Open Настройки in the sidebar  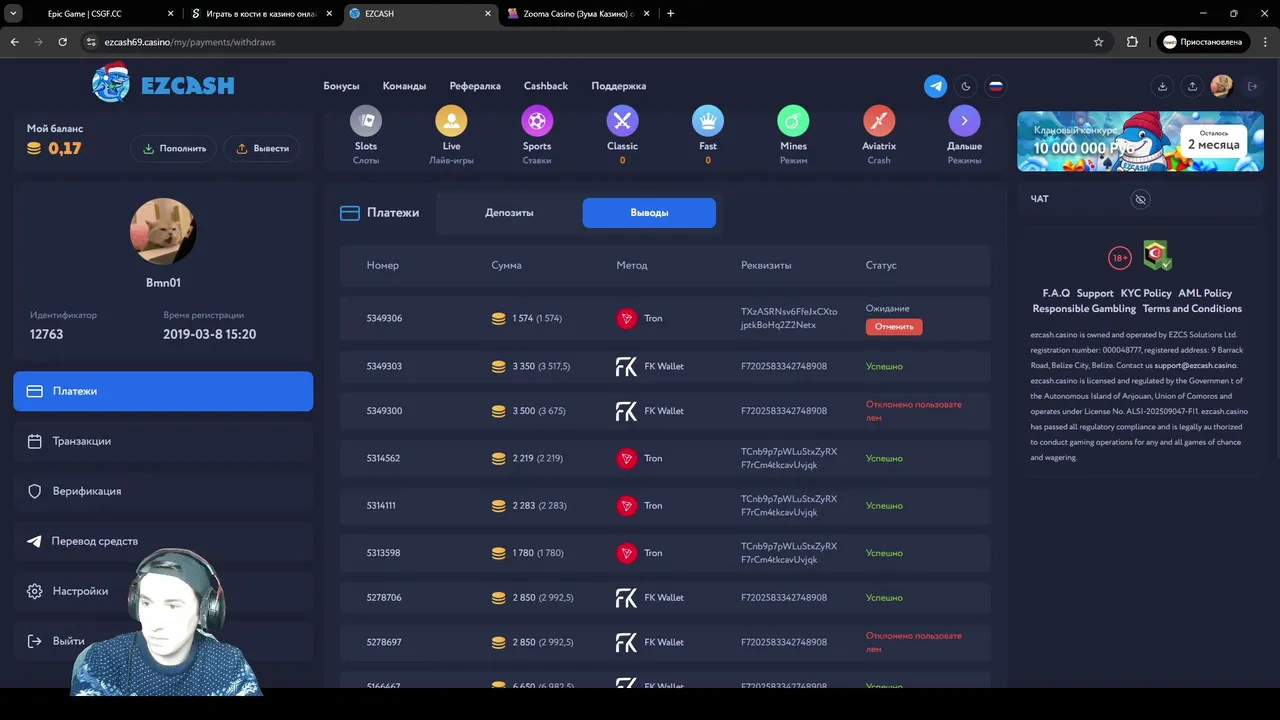coord(163,591)
